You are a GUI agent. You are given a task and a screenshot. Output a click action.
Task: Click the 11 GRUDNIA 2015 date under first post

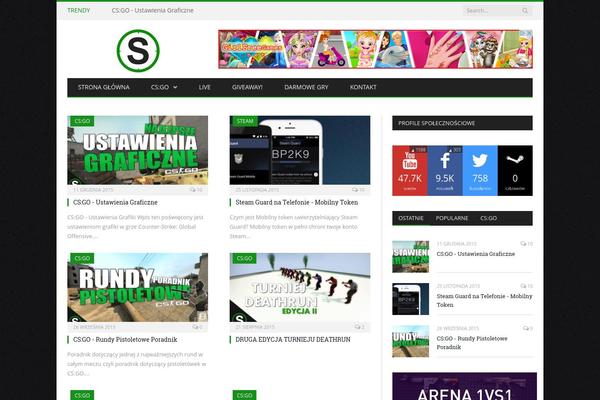pos(93,190)
